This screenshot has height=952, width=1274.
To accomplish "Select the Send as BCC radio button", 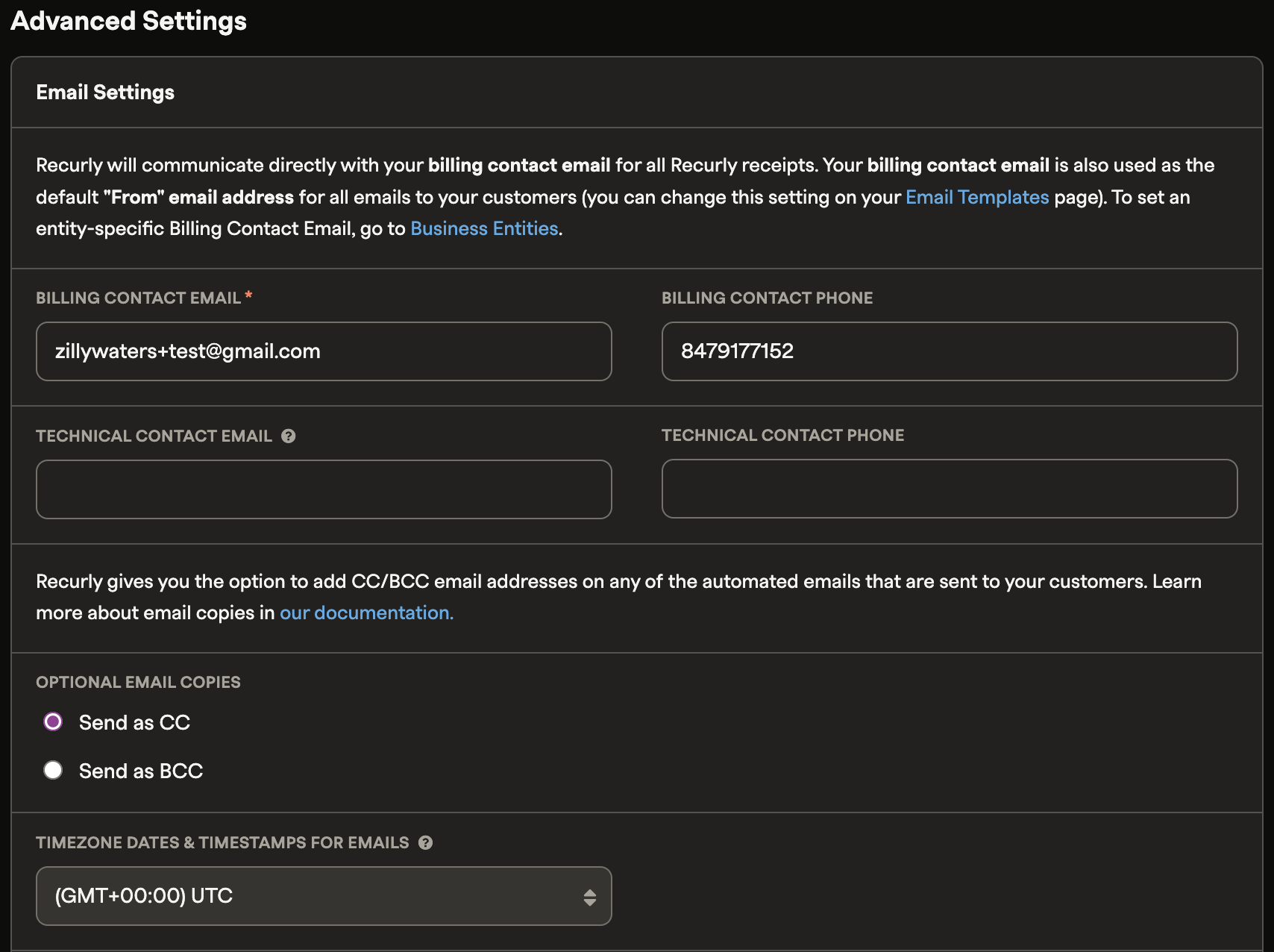I will [53, 771].
